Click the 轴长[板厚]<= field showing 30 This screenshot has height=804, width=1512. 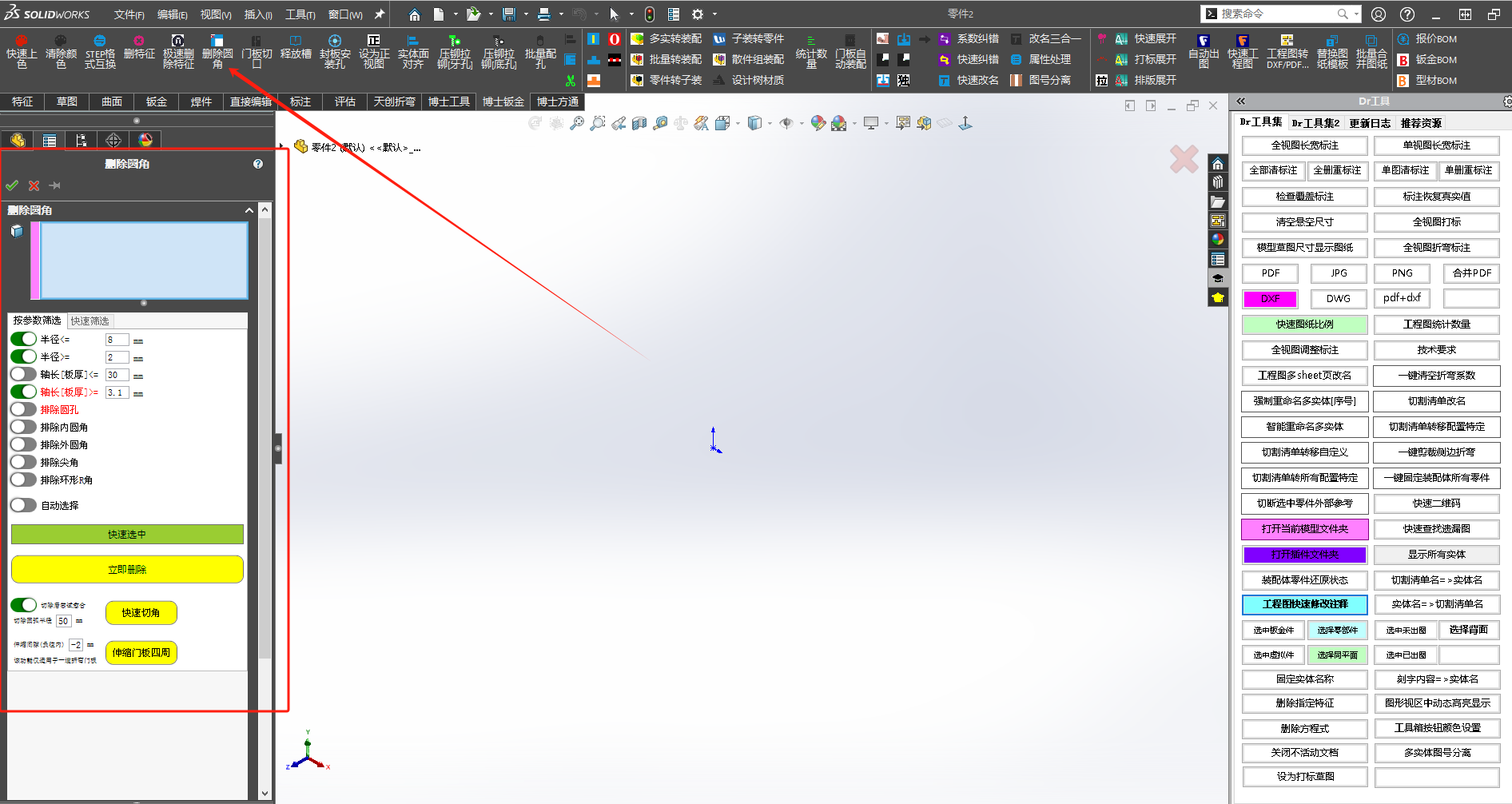click(x=117, y=375)
